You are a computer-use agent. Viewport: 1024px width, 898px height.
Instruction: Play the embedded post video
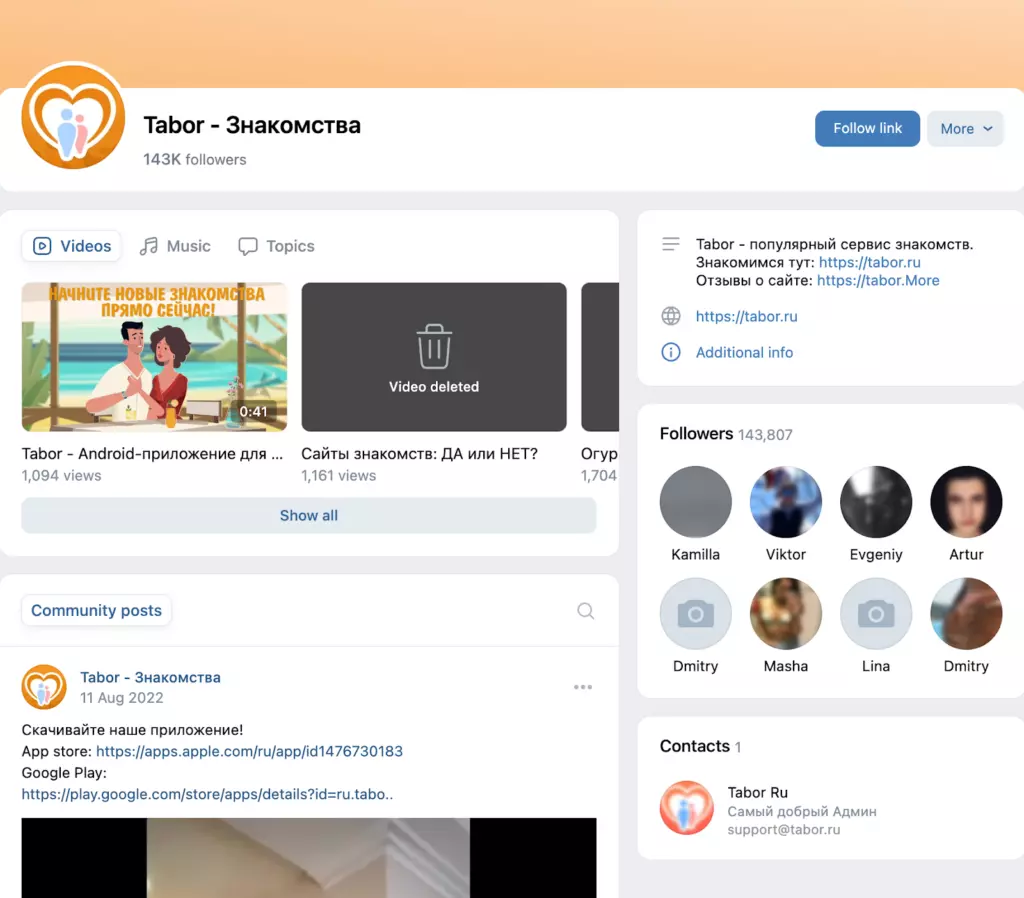point(308,858)
